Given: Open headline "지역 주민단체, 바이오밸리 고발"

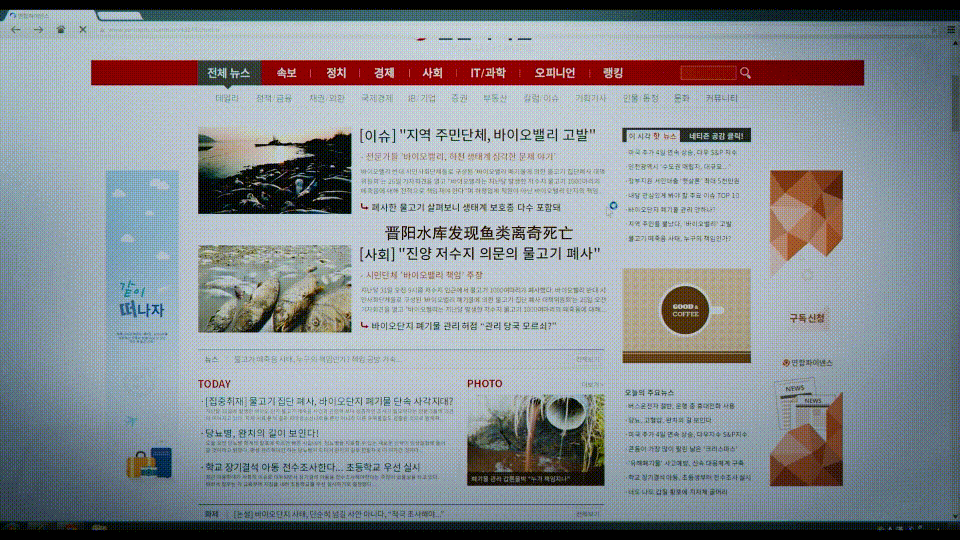Looking at the screenshot, I should click(x=478, y=135).
